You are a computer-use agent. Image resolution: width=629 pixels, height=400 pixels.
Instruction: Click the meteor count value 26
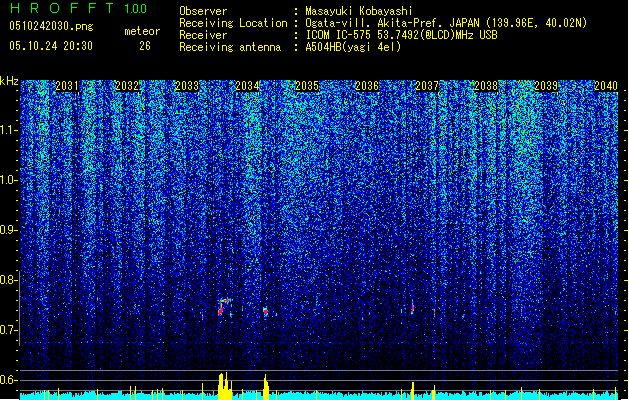click(x=145, y=46)
